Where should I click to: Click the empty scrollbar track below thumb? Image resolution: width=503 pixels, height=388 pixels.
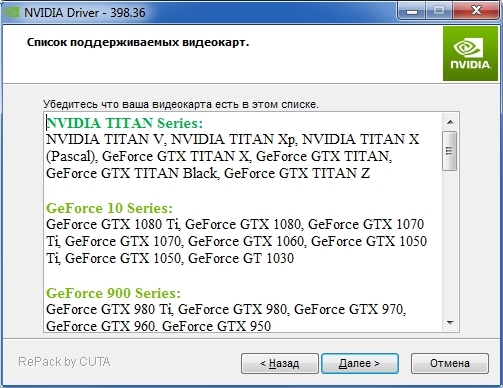[x=450, y=243]
